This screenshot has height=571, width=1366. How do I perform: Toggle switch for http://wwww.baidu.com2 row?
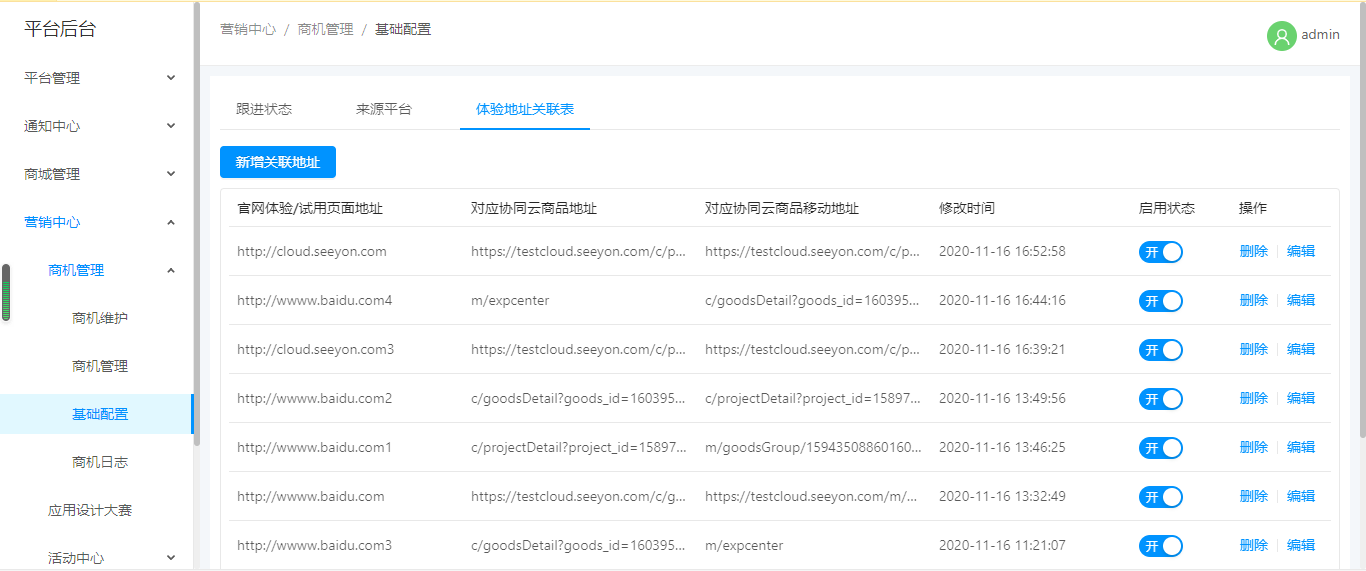coord(1161,399)
